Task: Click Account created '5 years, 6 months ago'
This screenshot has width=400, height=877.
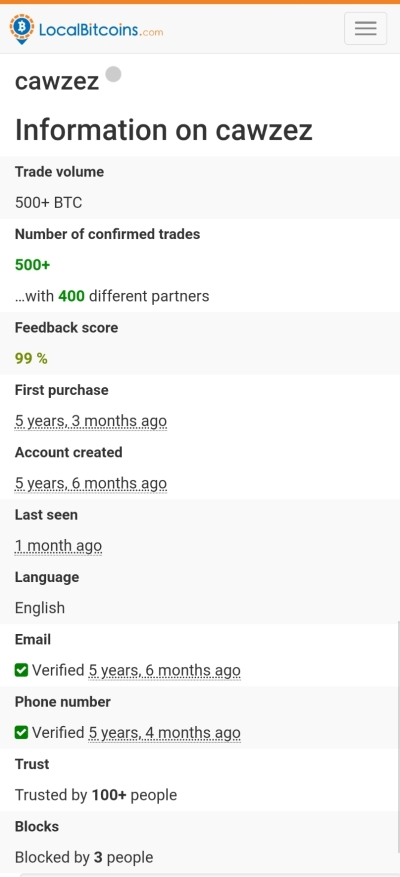Action: tap(91, 483)
